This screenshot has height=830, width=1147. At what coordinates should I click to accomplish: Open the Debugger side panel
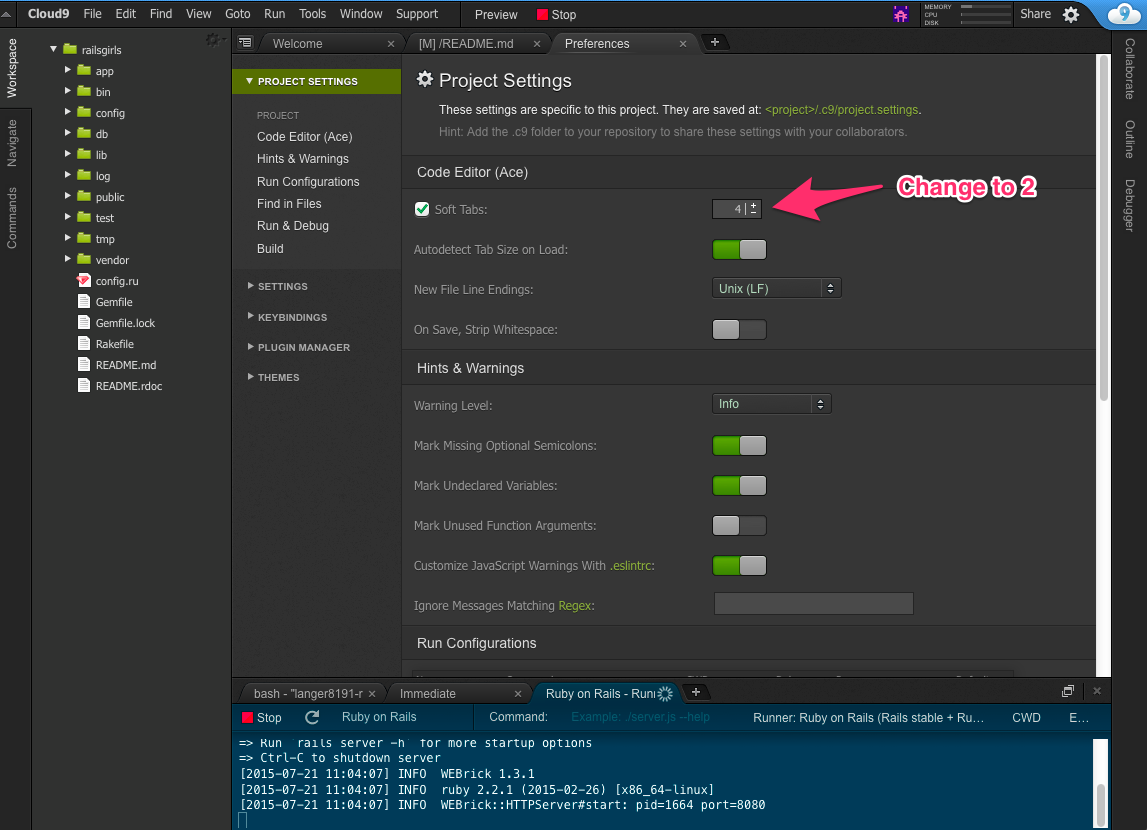point(1130,205)
